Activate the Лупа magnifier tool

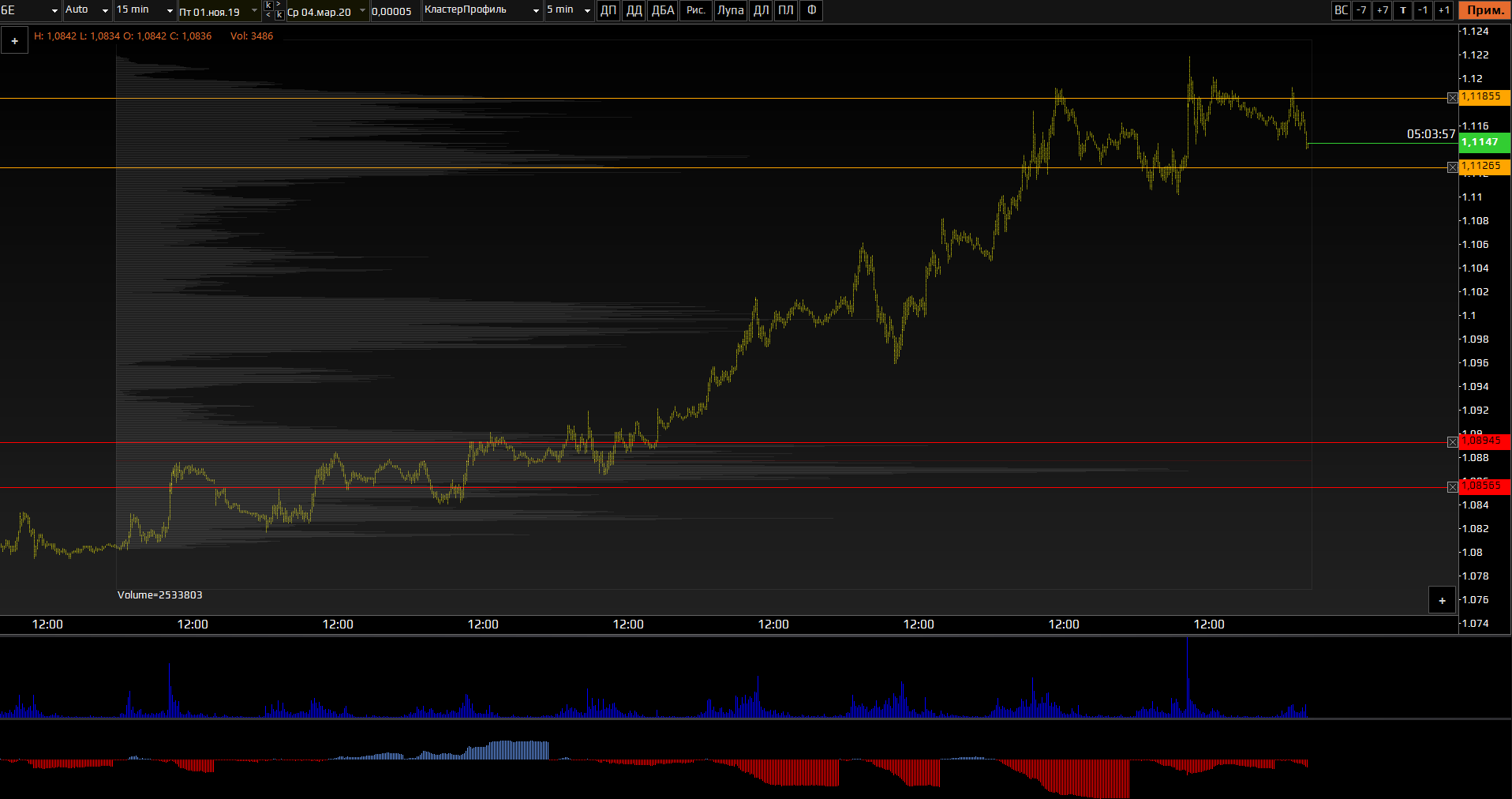pyautogui.click(x=731, y=10)
